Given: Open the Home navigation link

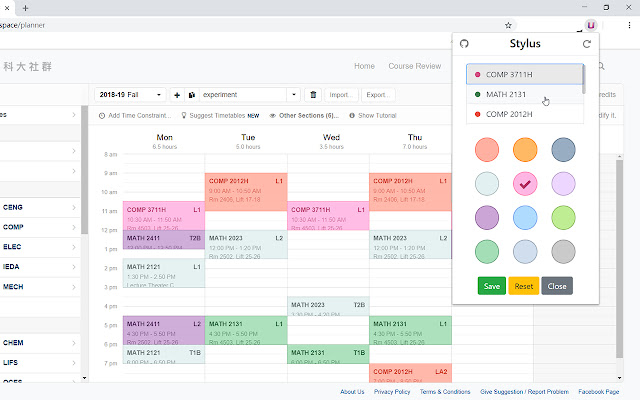Looking at the screenshot, I should (x=364, y=66).
